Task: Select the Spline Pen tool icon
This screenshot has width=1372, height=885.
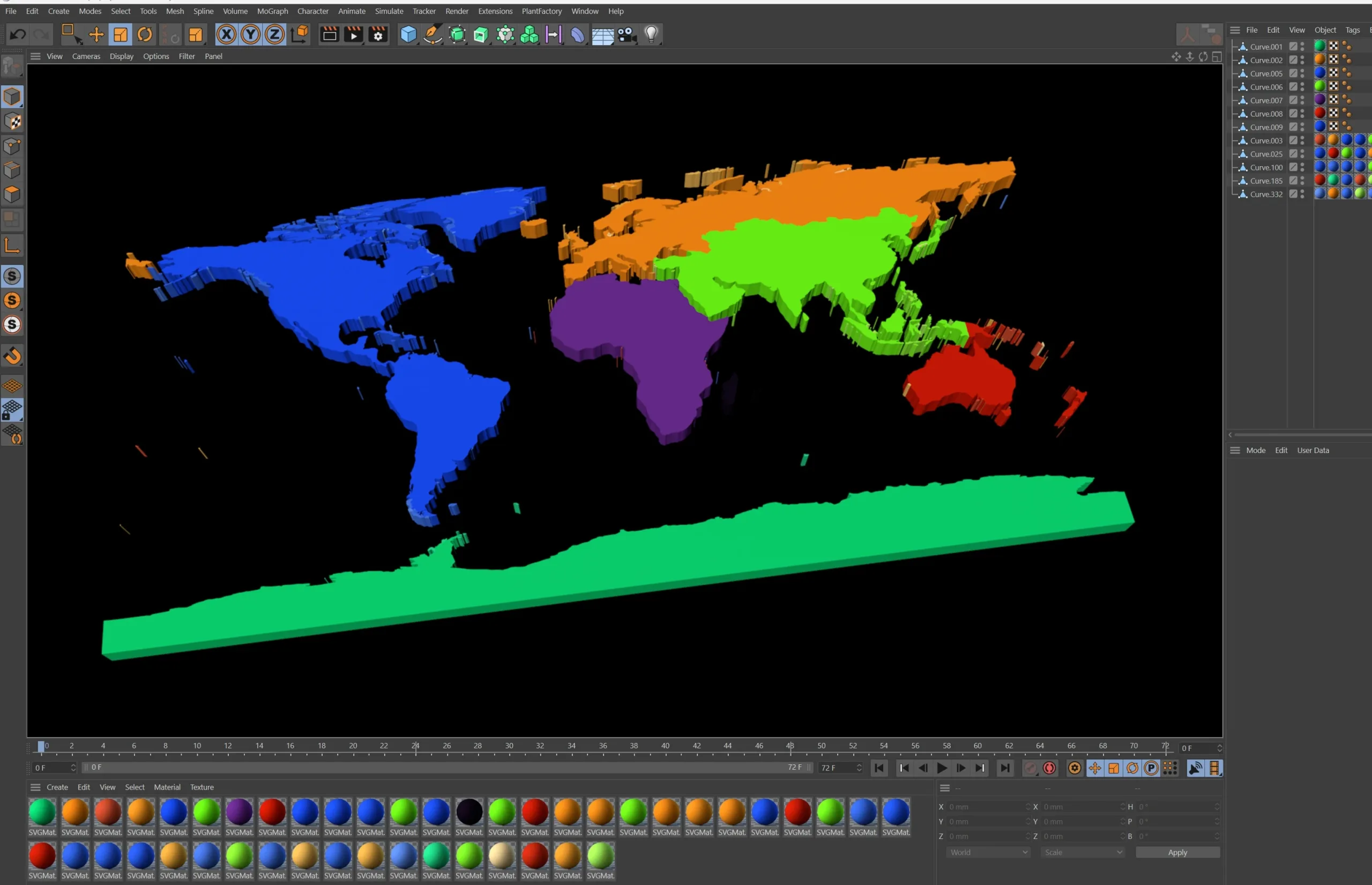Action: [432, 34]
